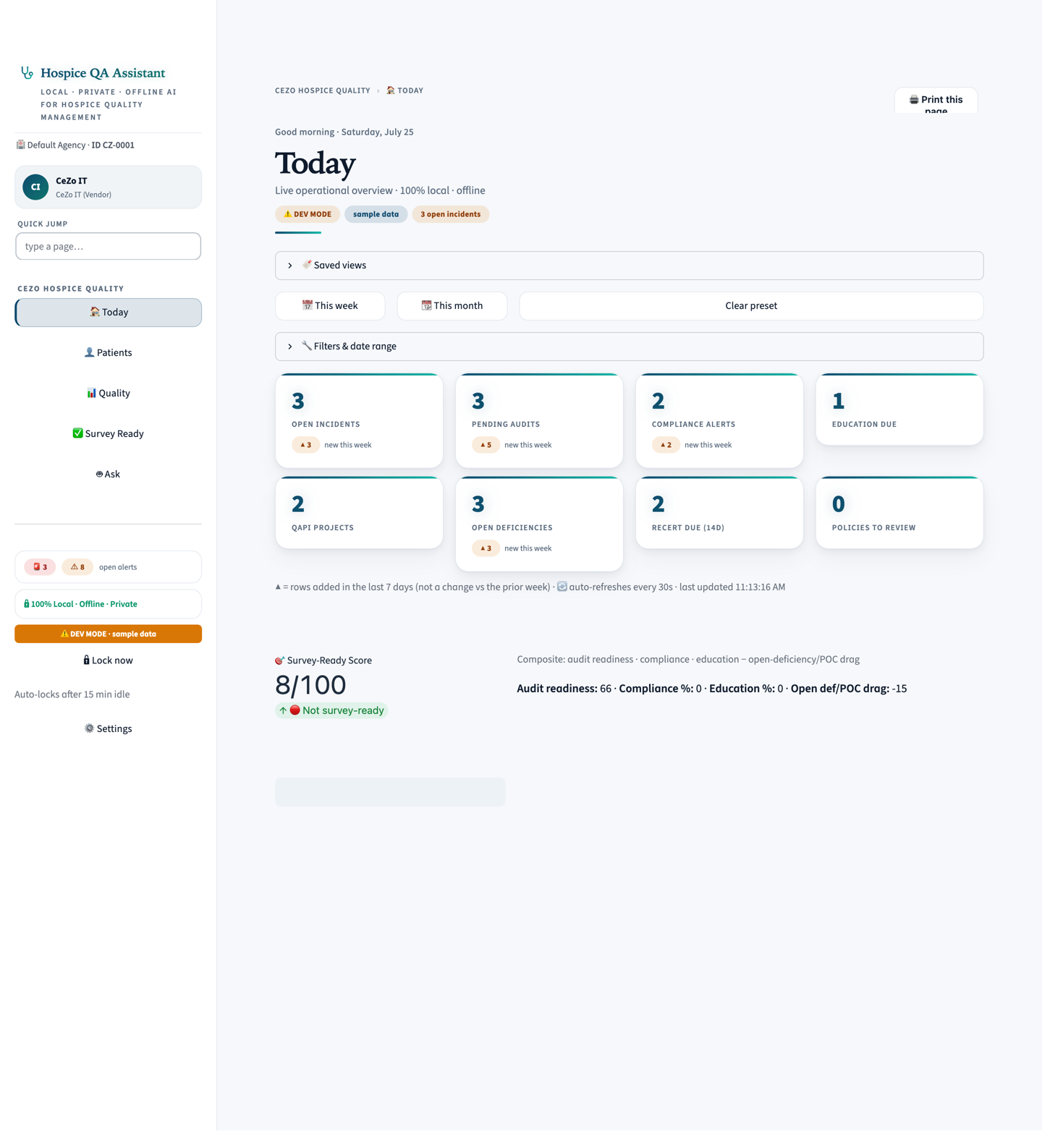This screenshot has width=1042, height=1148.
Task: Open the CeZo IT user profile card
Action: point(109,187)
